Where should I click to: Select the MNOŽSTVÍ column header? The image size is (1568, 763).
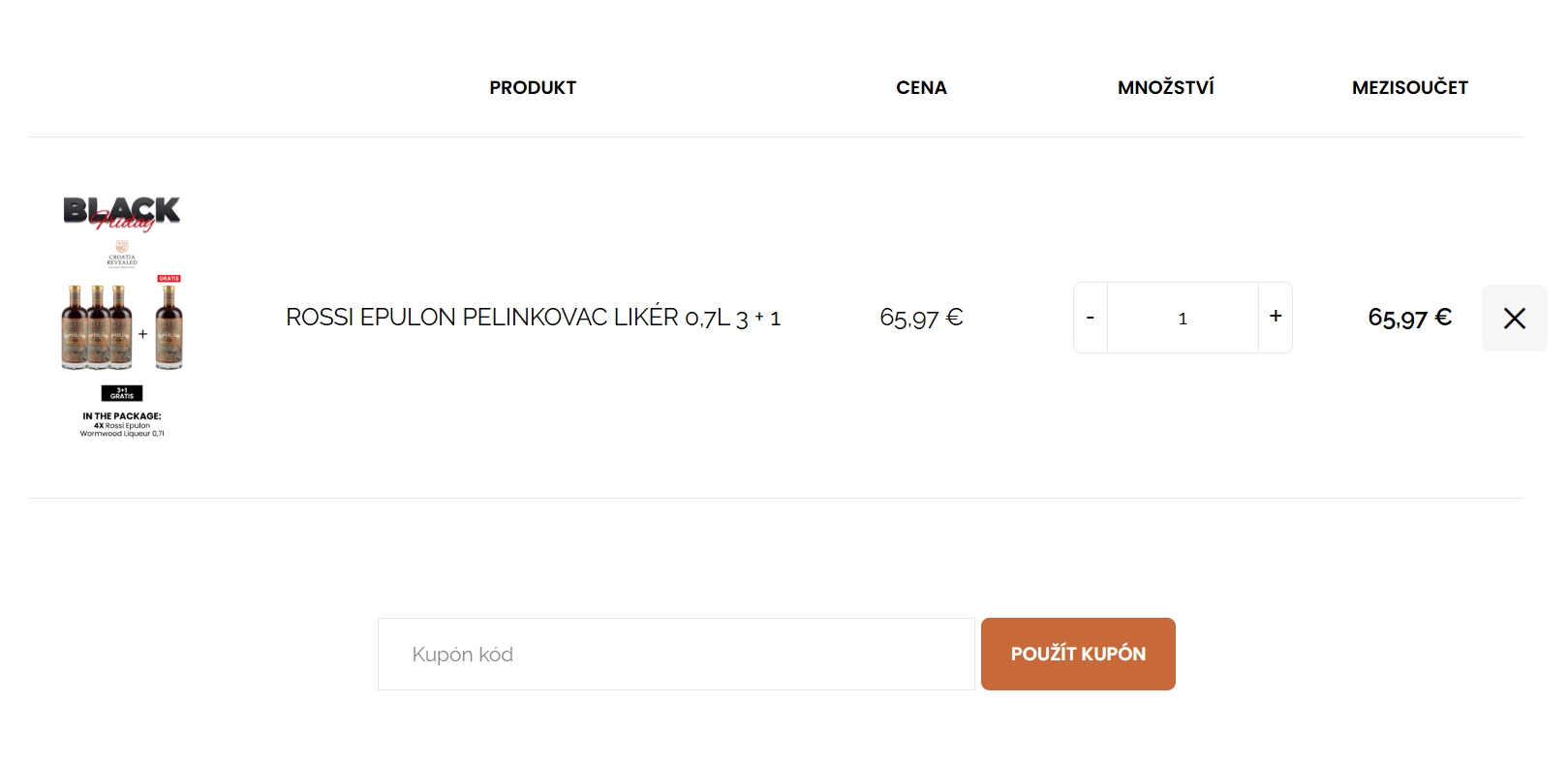(x=1165, y=88)
